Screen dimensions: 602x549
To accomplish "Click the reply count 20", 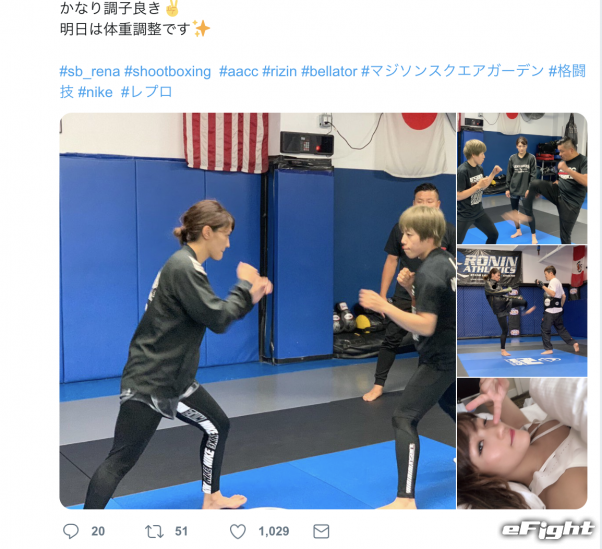I will click(x=98, y=531).
